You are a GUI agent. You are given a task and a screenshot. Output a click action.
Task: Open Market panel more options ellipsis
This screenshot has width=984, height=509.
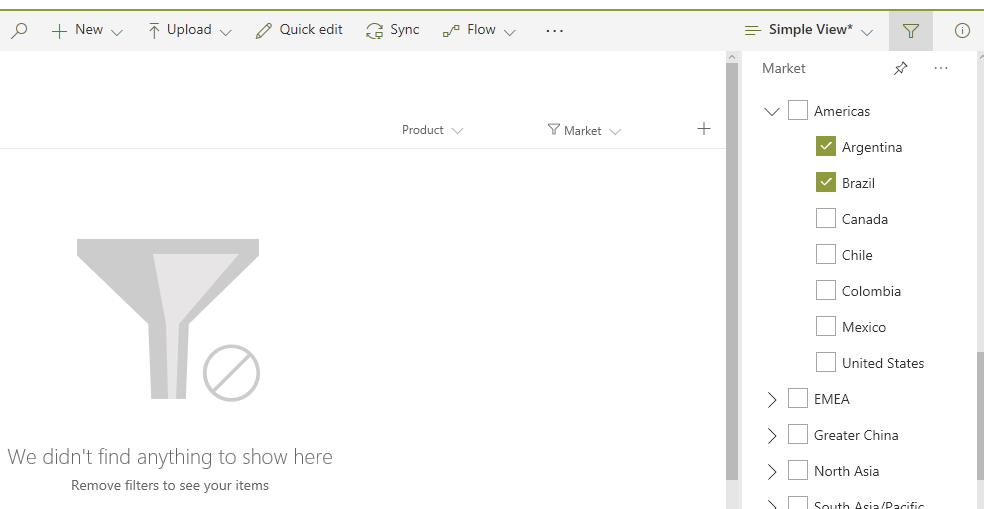pos(940,68)
